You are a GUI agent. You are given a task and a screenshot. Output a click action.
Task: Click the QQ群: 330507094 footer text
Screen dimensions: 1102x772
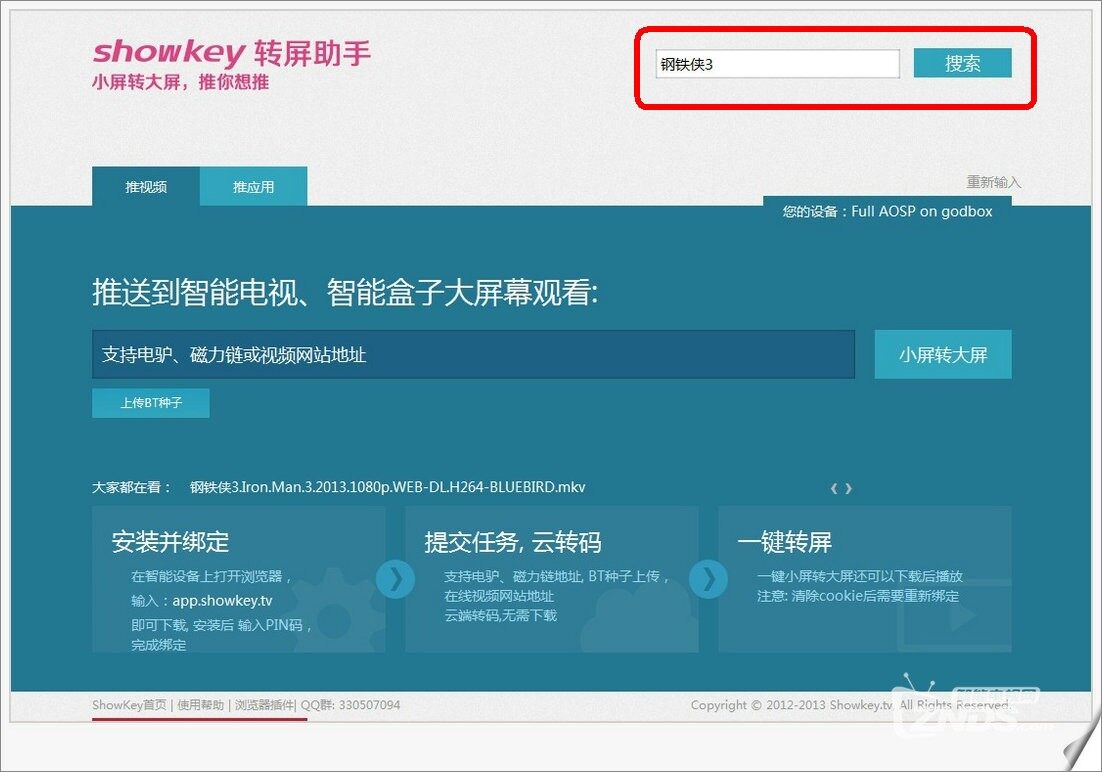351,705
